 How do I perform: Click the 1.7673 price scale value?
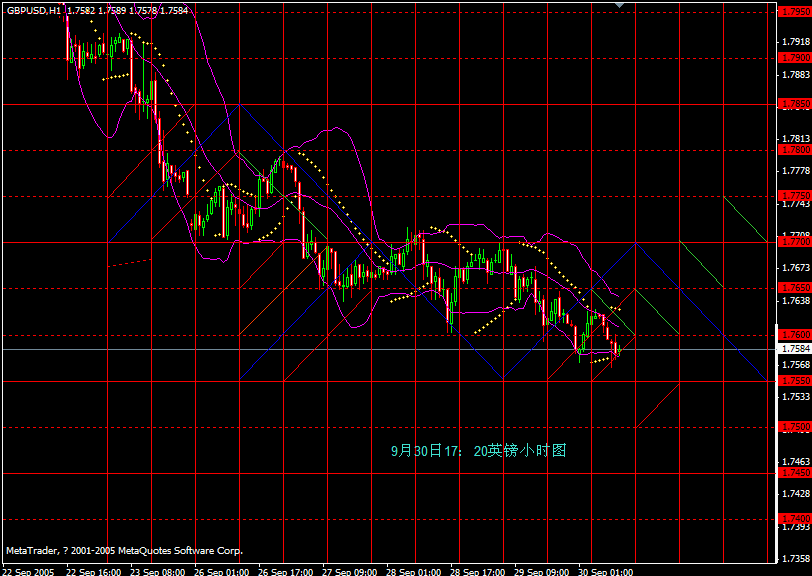[796, 268]
